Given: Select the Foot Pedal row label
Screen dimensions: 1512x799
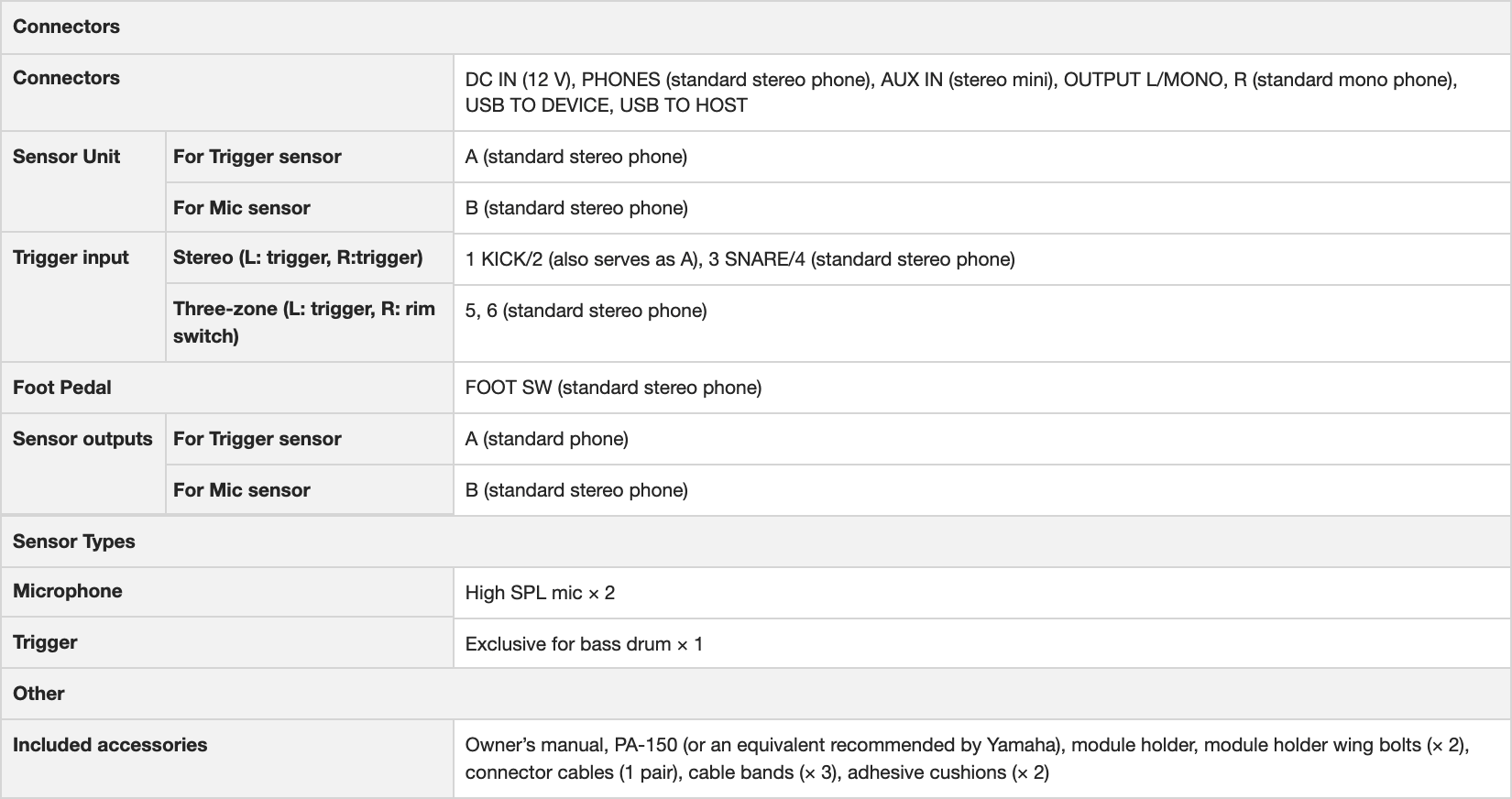Looking at the screenshot, I should coord(62,388).
